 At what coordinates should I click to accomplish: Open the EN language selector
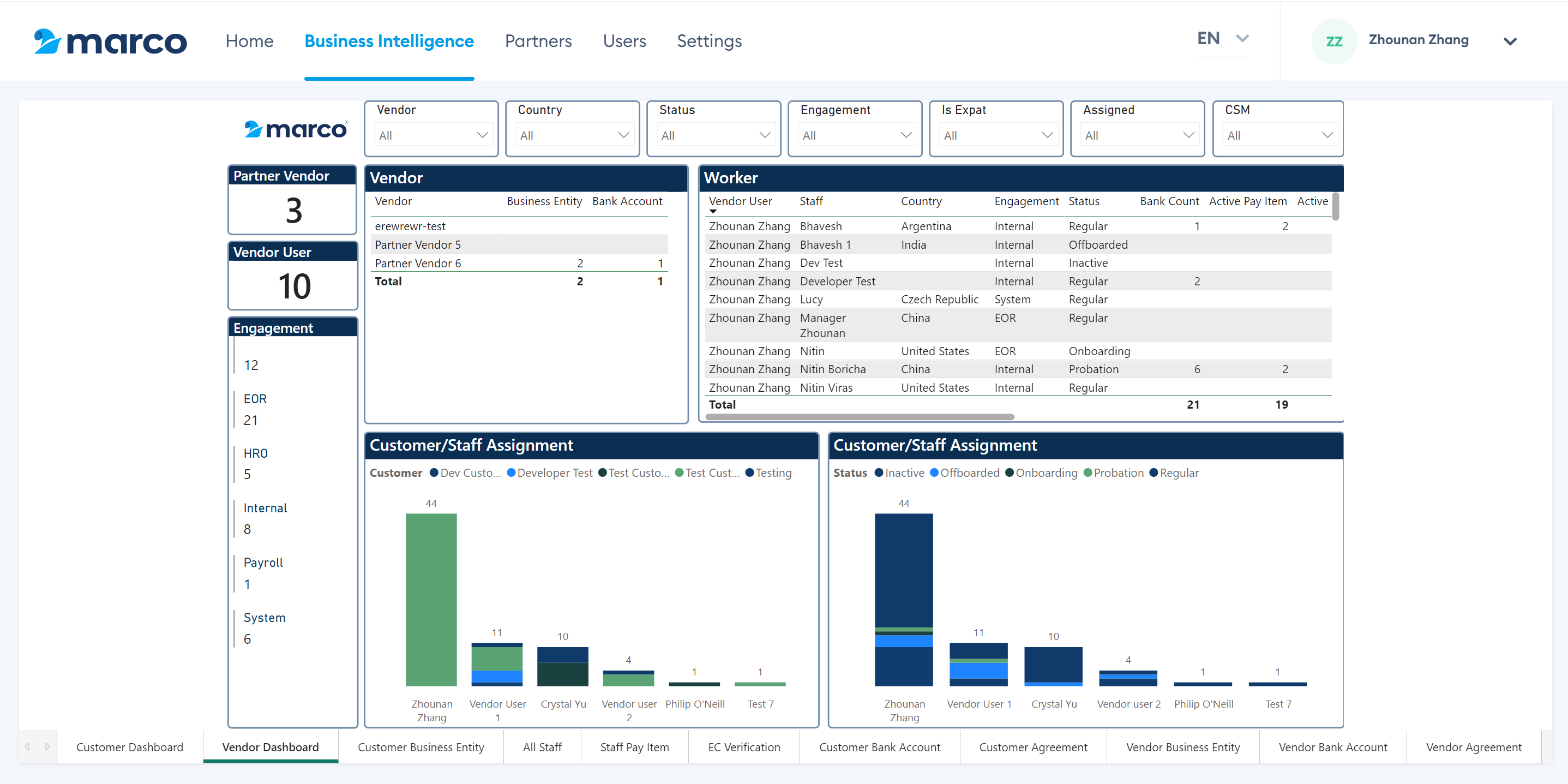(1222, 39)
